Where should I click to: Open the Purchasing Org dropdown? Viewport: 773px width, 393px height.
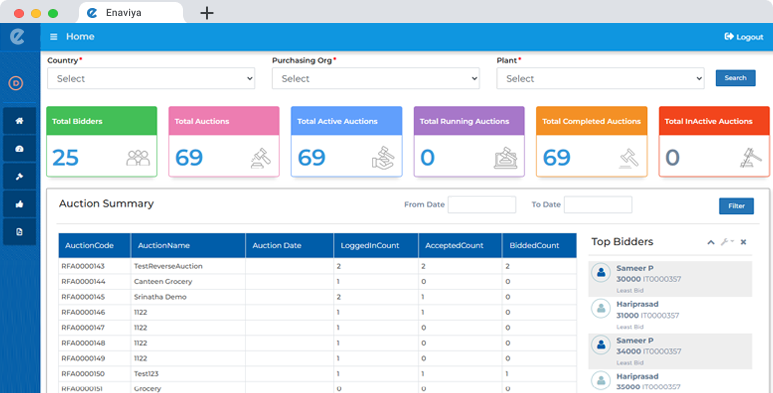click(376, 78)
